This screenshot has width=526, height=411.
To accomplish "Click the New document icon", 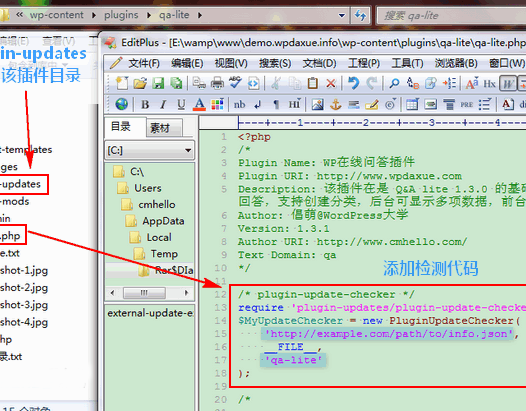I will point(122,83).
